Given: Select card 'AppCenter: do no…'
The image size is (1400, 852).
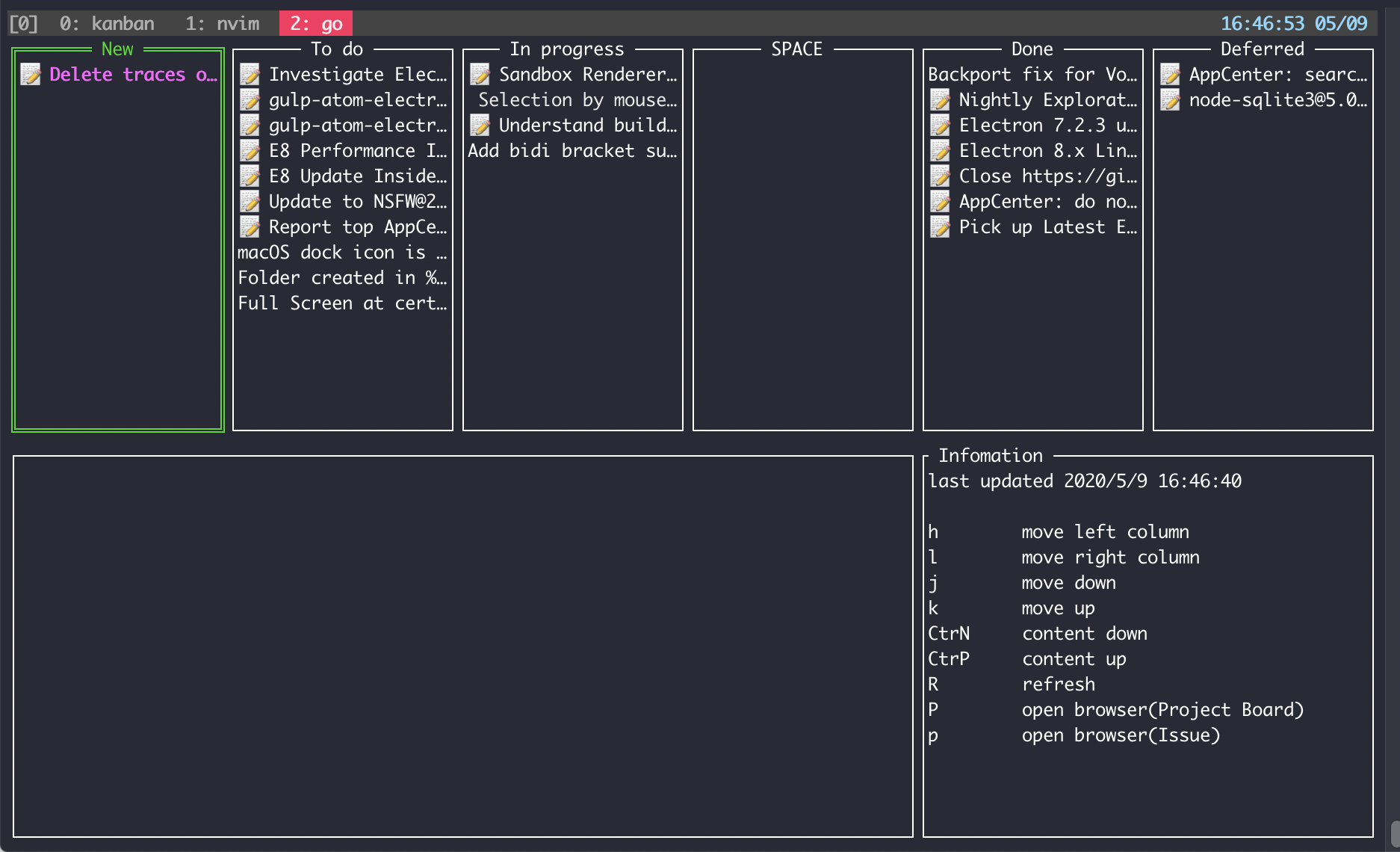Looking at the screenshot, I should 1033,201.
